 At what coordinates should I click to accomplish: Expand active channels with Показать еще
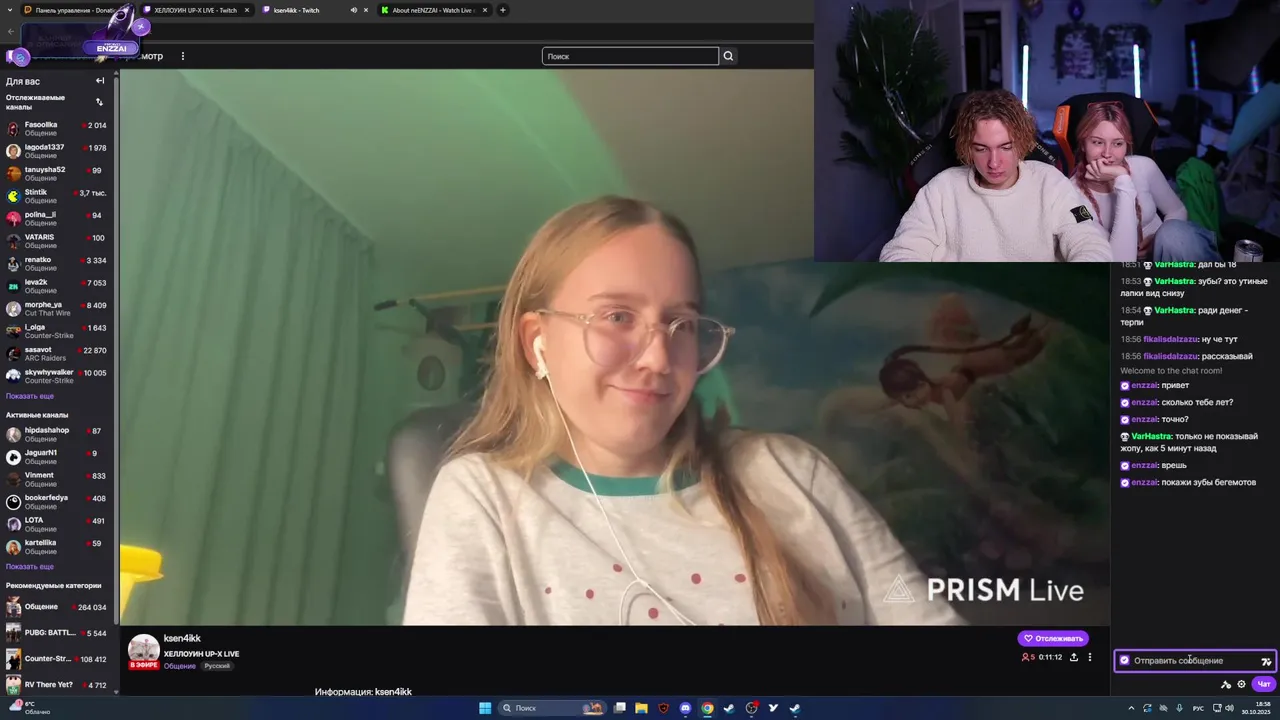[x=30, y=566]
